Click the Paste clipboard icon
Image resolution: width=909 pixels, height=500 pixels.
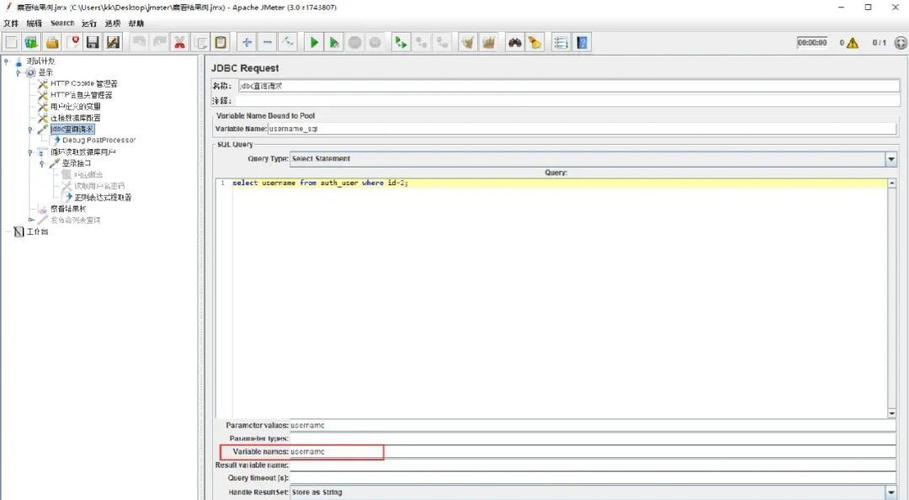pyautogui.click(x=221, y=42)
